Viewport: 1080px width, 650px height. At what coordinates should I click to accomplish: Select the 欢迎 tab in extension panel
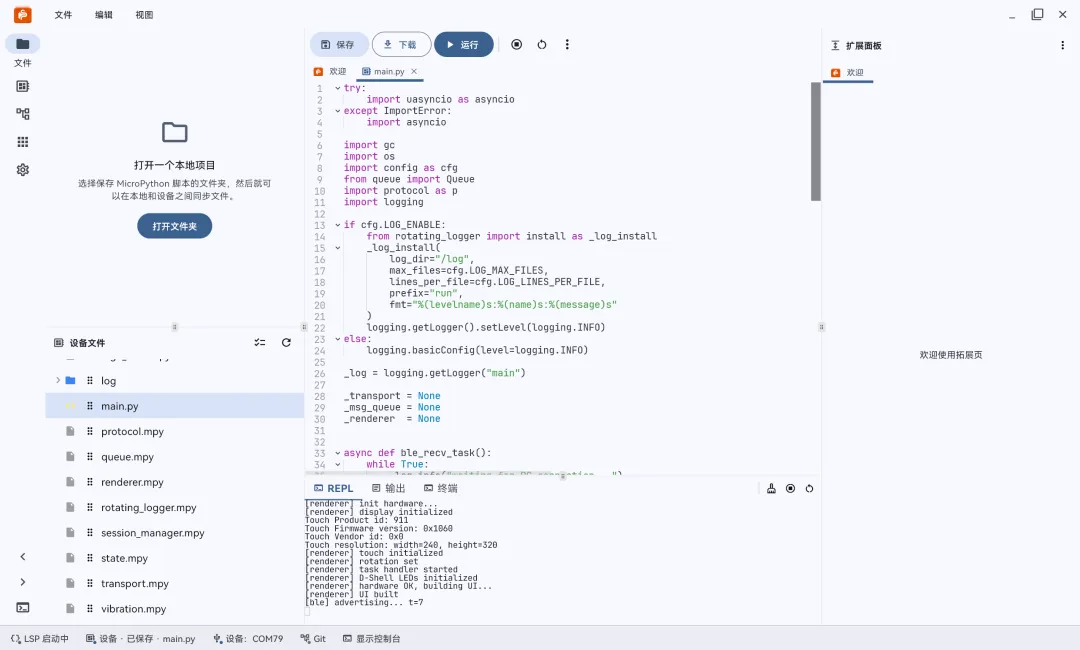(x=848, y=72)
